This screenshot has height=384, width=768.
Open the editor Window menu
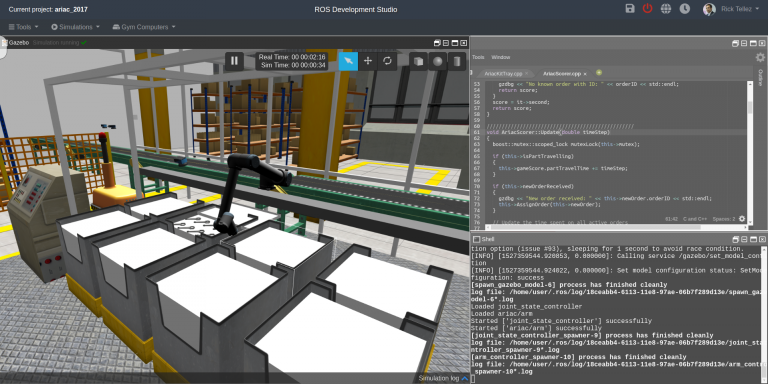click(x=501, y=57)
